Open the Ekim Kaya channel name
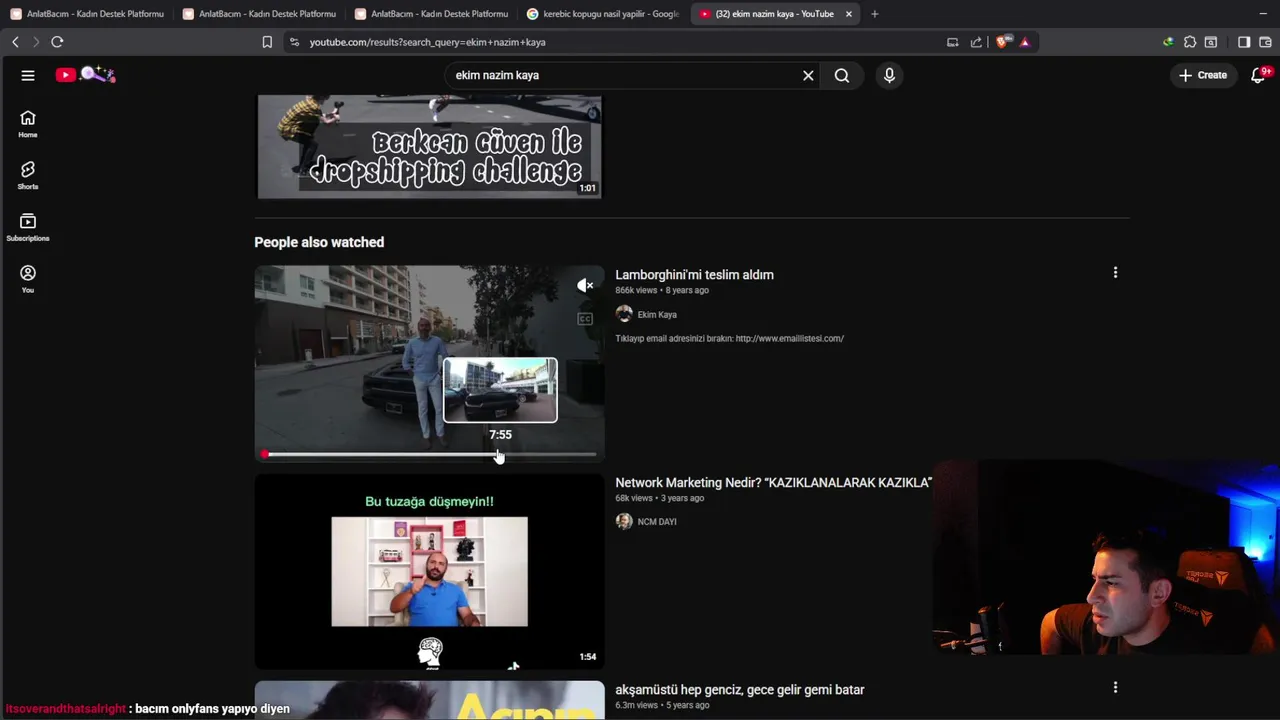The height and width of the screenshot is (720, 1280). pyautogui.click(x=657, y=314)
